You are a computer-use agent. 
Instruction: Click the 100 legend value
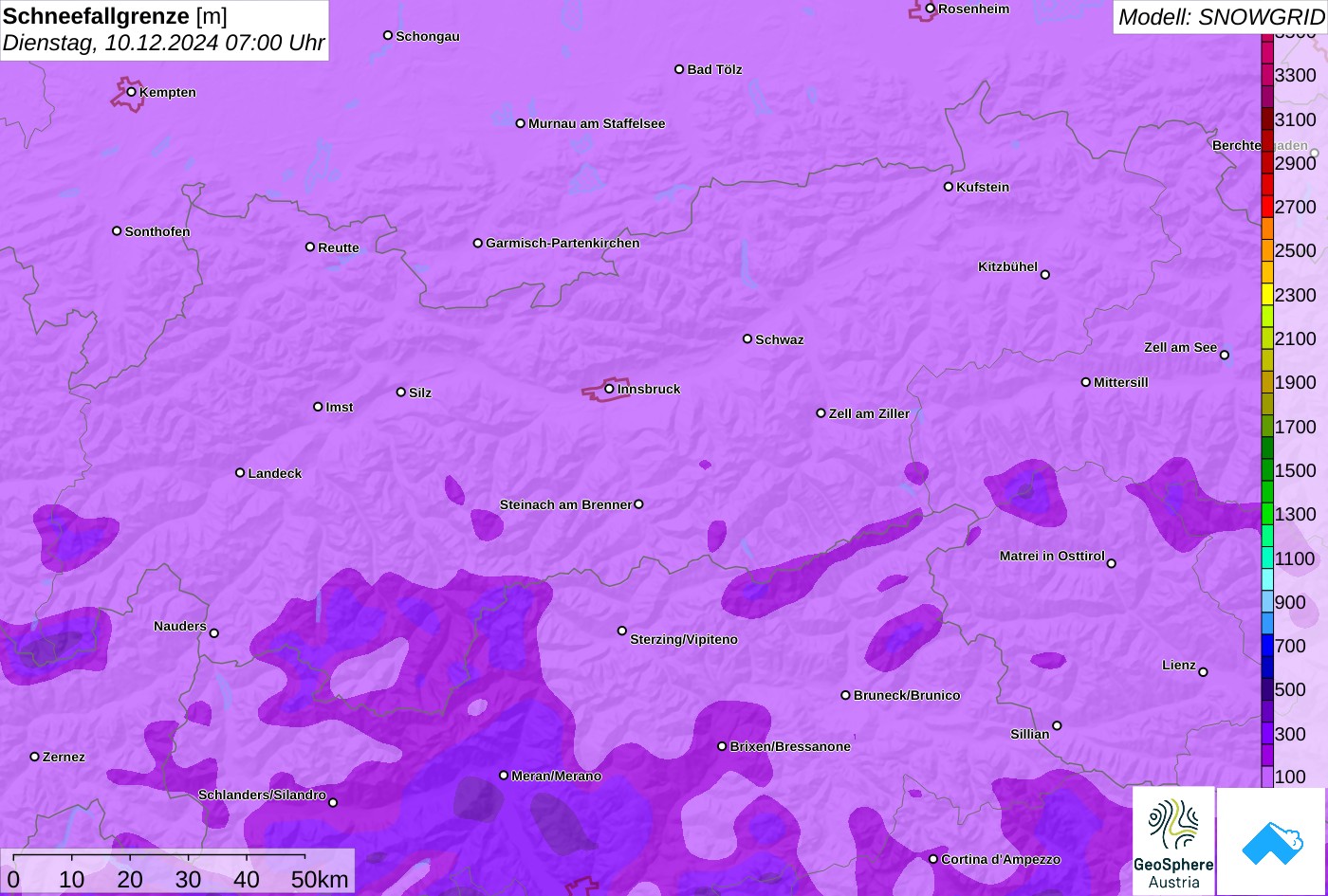[x=1291, y=777]
